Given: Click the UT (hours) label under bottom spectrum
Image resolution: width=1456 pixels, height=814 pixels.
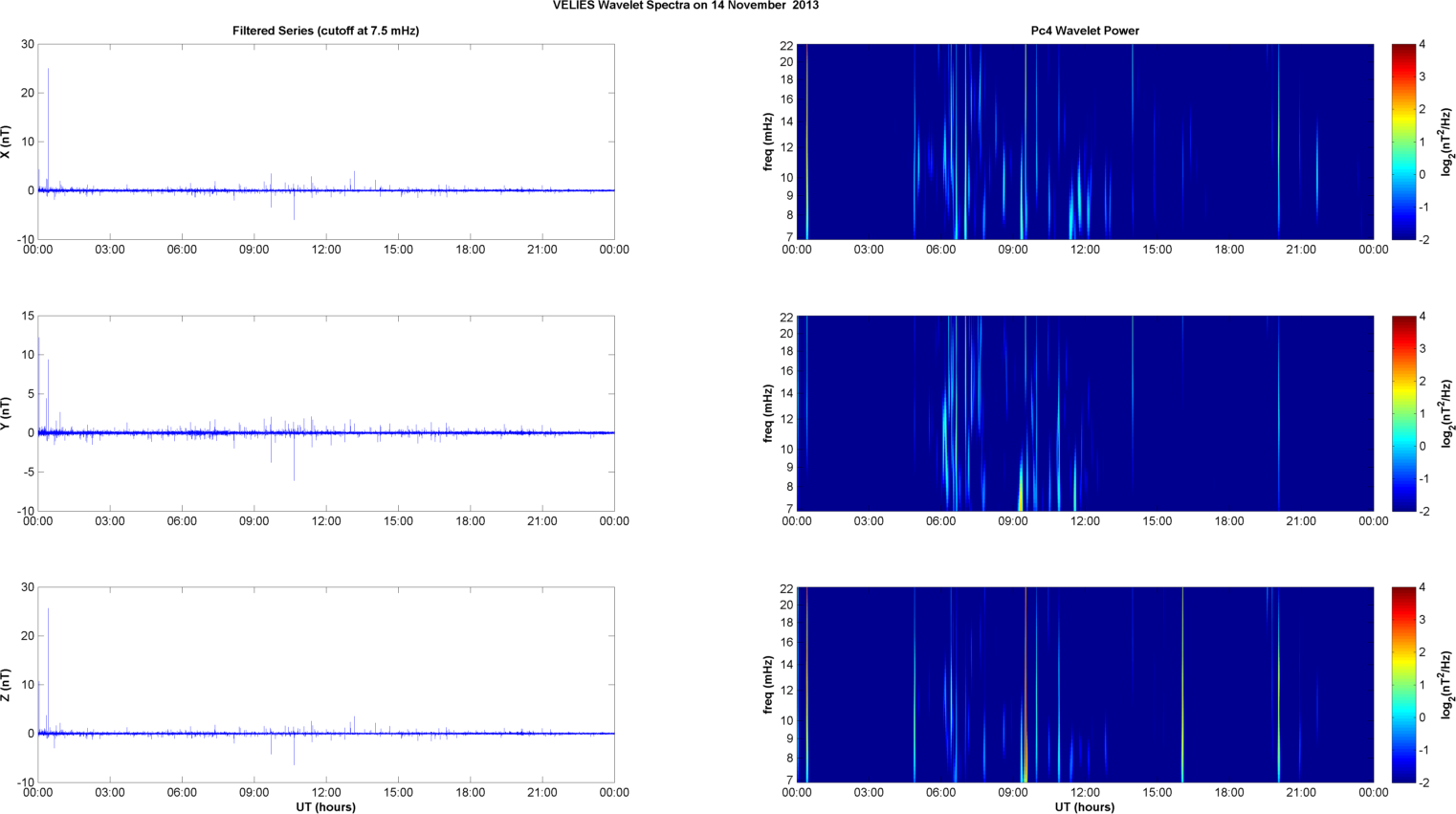Looking at the screenshot, I should tap(1084, 807).
